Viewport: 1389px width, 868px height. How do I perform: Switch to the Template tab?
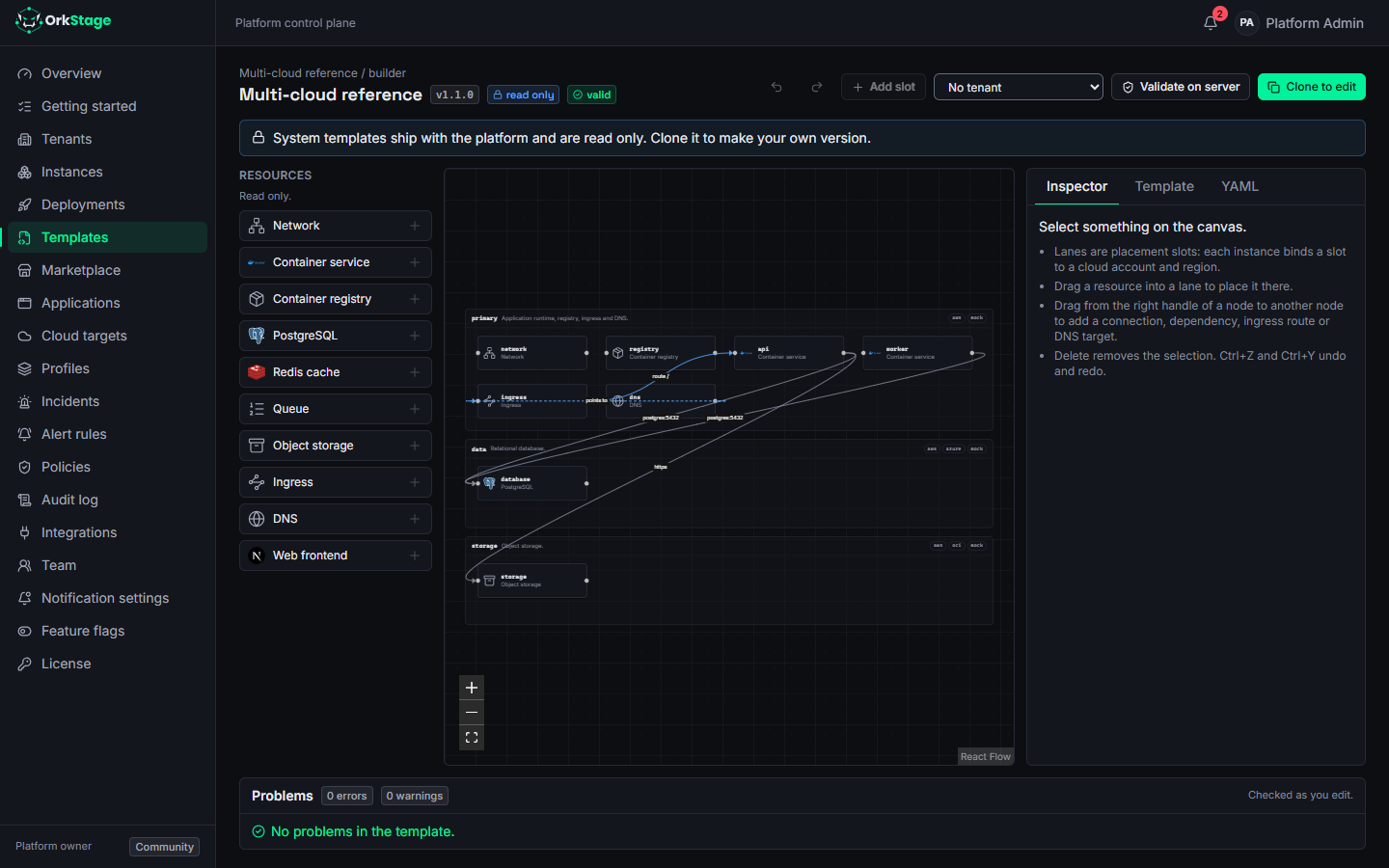(1164, 186)
